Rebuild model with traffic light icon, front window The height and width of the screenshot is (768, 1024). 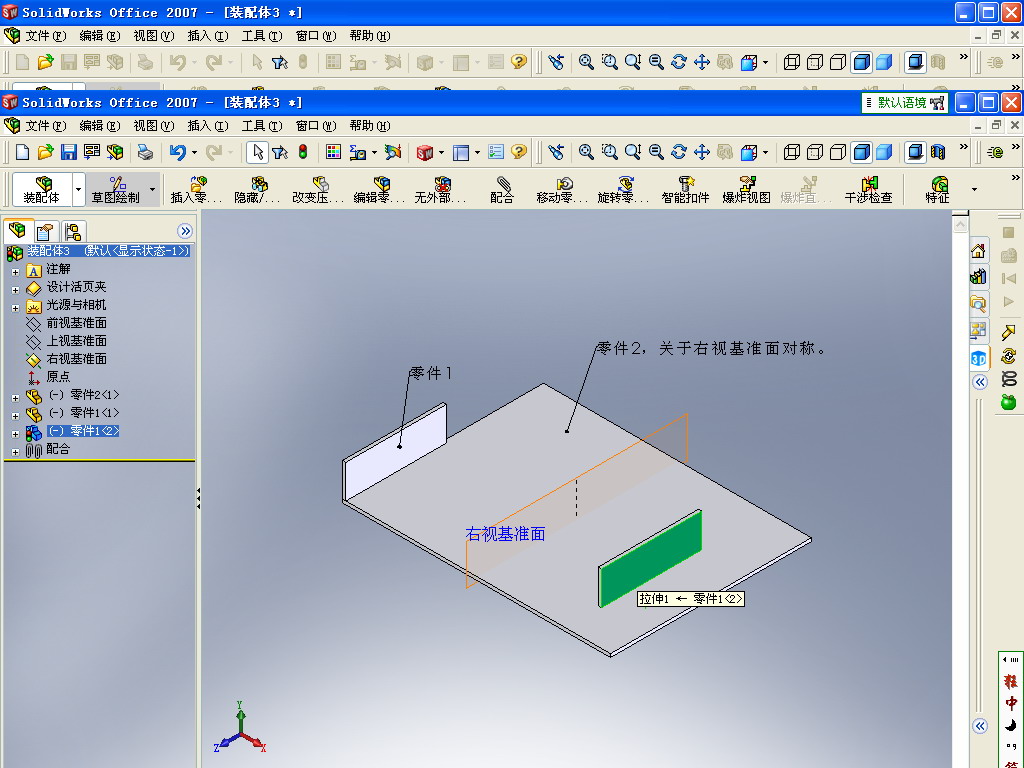coord(303,152)
